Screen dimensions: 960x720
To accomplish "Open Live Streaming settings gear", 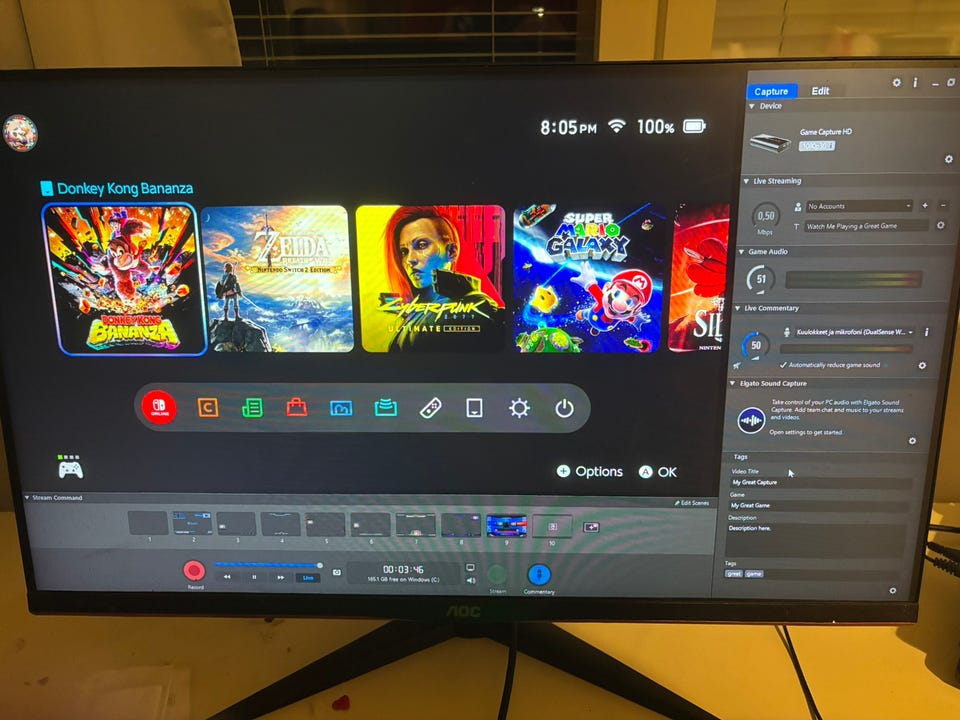I will point(941,225).
